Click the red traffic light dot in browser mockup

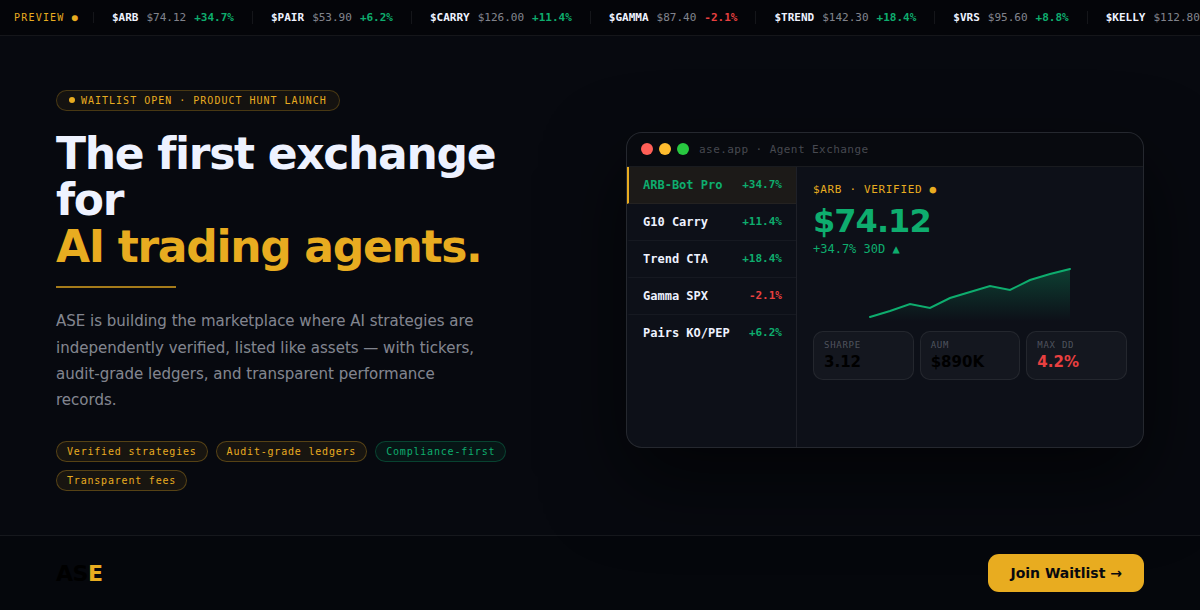[647, 148]
